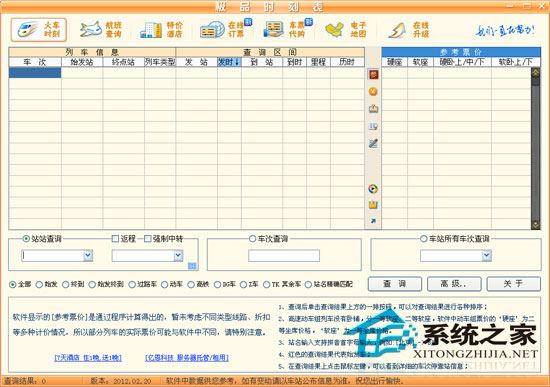This screenshot has width=550, height=387.
Task: Click the 软卧上/下 column header
Action: click(516, 62)
